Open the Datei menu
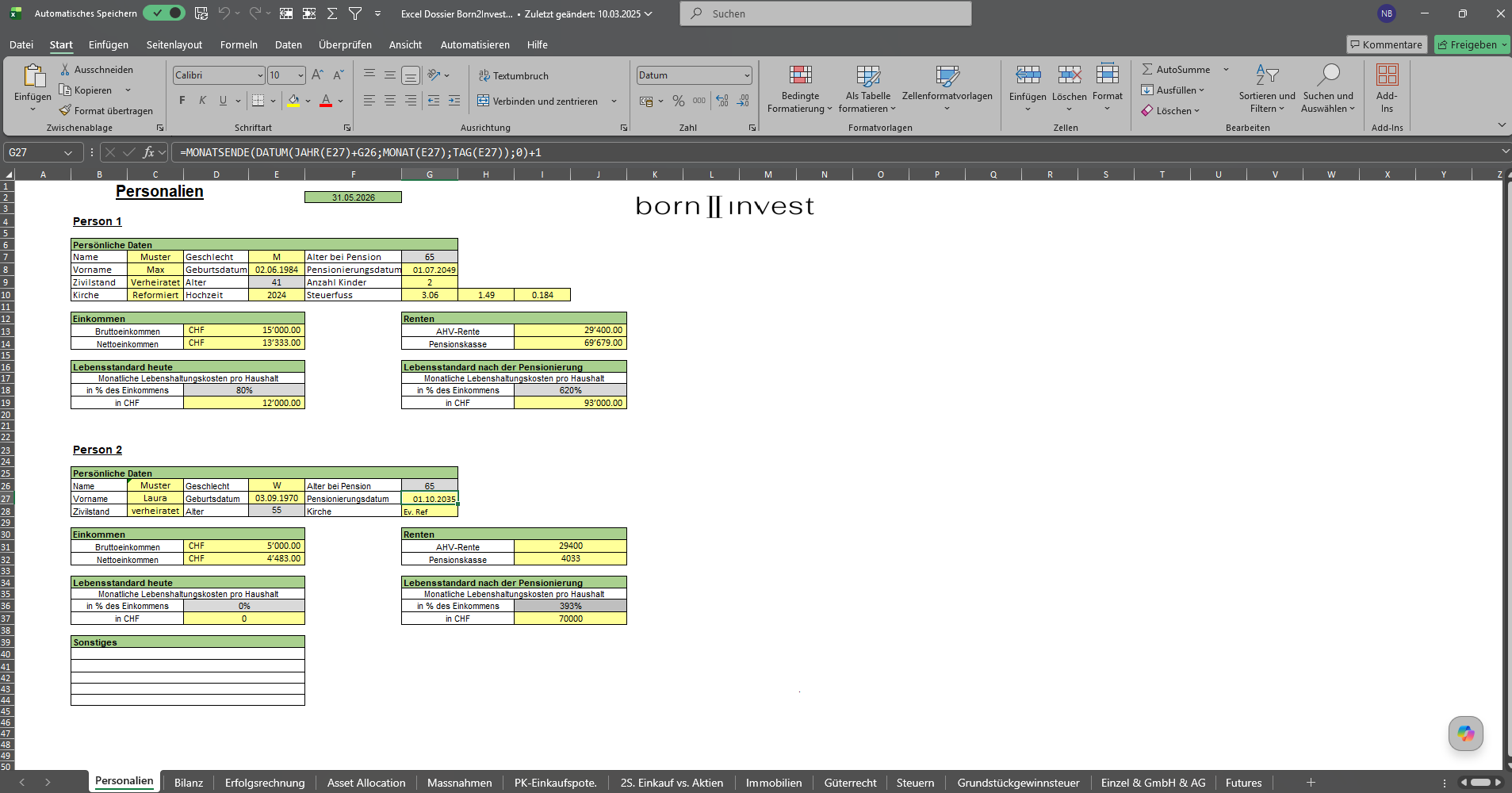This screenshot has width=1512, height=793. pos(21,45)
